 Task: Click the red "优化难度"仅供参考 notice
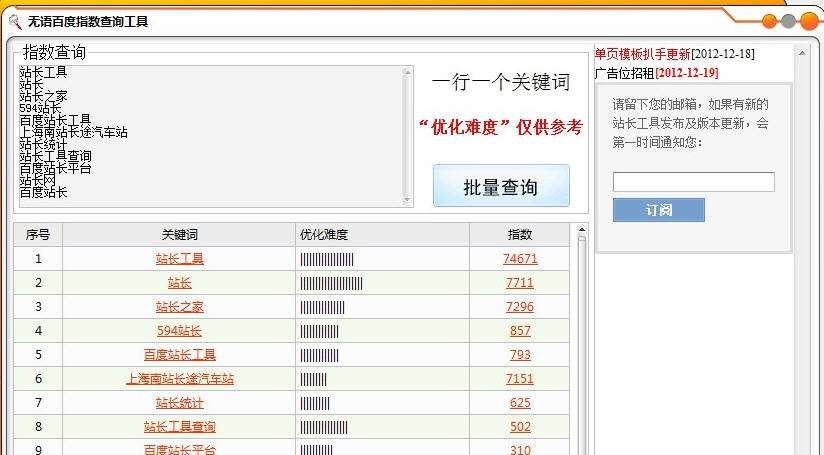pyautogui.click(x=501, y=127)
